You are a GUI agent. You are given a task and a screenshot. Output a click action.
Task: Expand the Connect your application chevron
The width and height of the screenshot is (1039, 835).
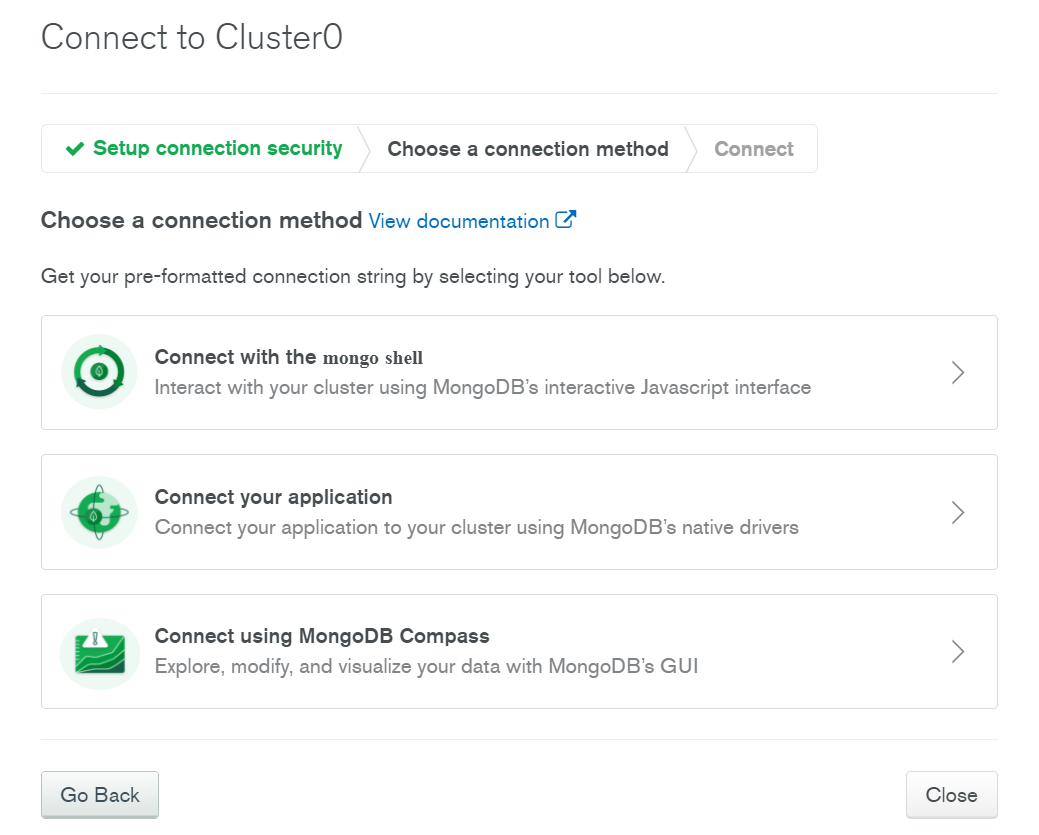pyautogui.click(x=957, y=513)
